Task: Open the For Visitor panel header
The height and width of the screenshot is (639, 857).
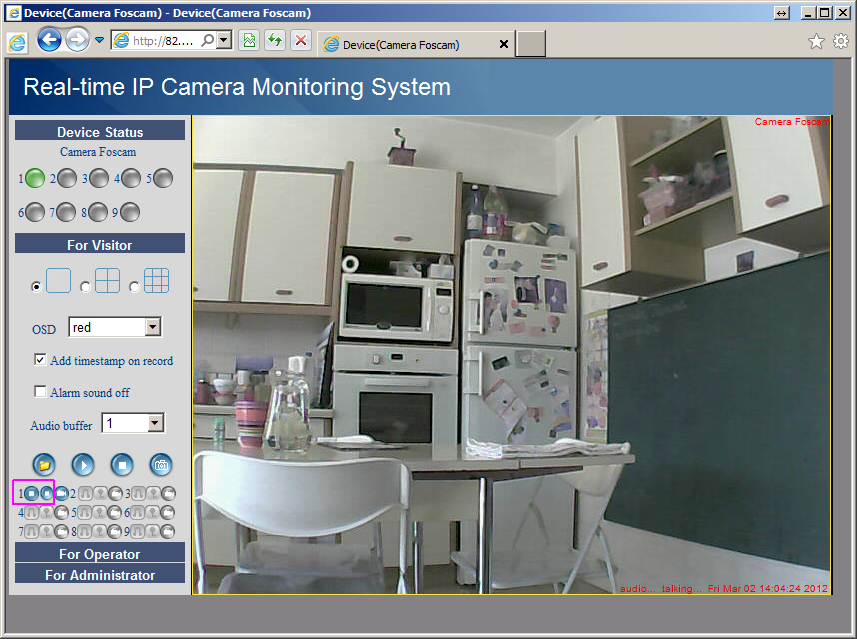Action: (100, 244)
